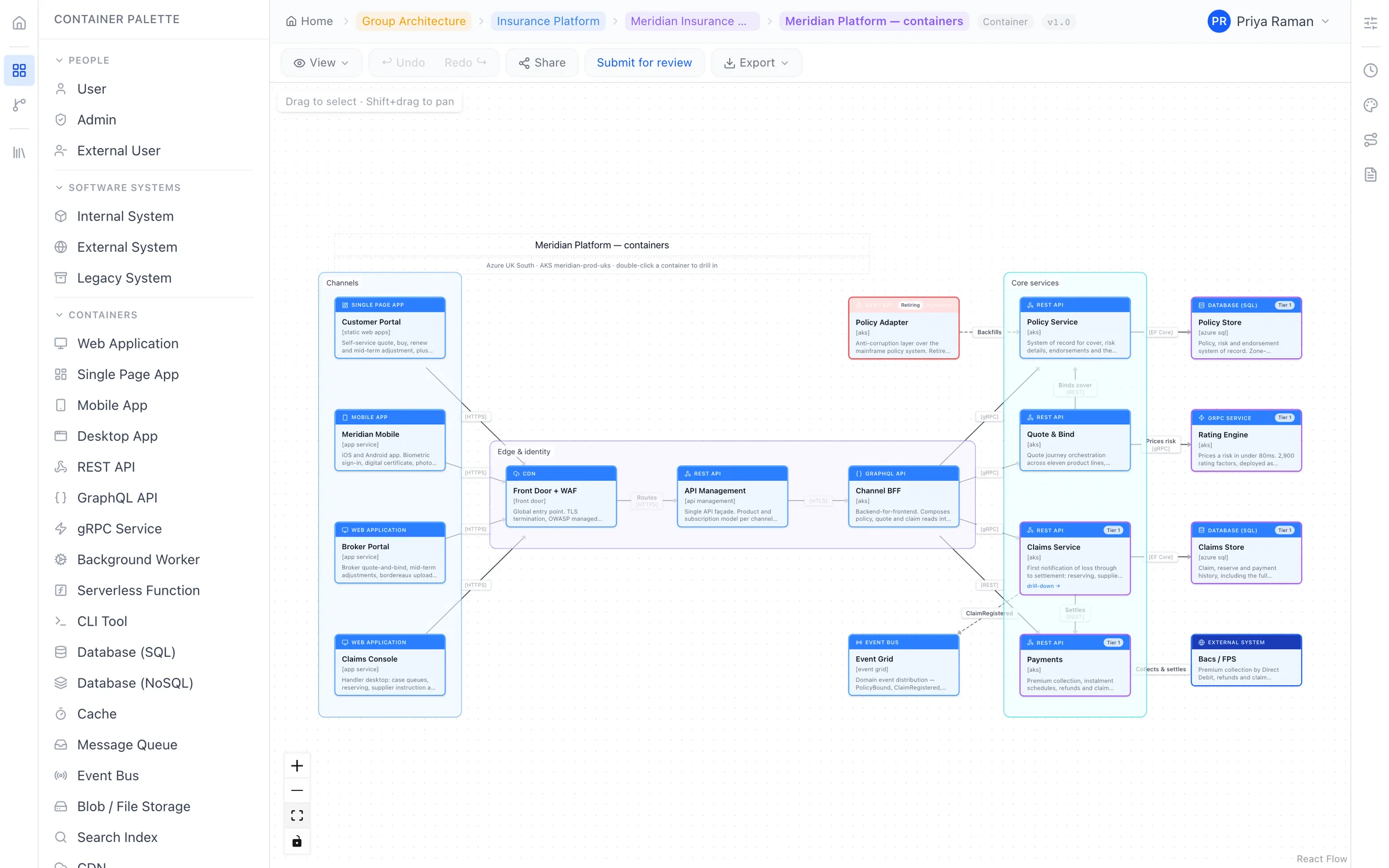This screenshot has height=868, width=1389.
Task: Click Submit for review
Action: point(644,62)
